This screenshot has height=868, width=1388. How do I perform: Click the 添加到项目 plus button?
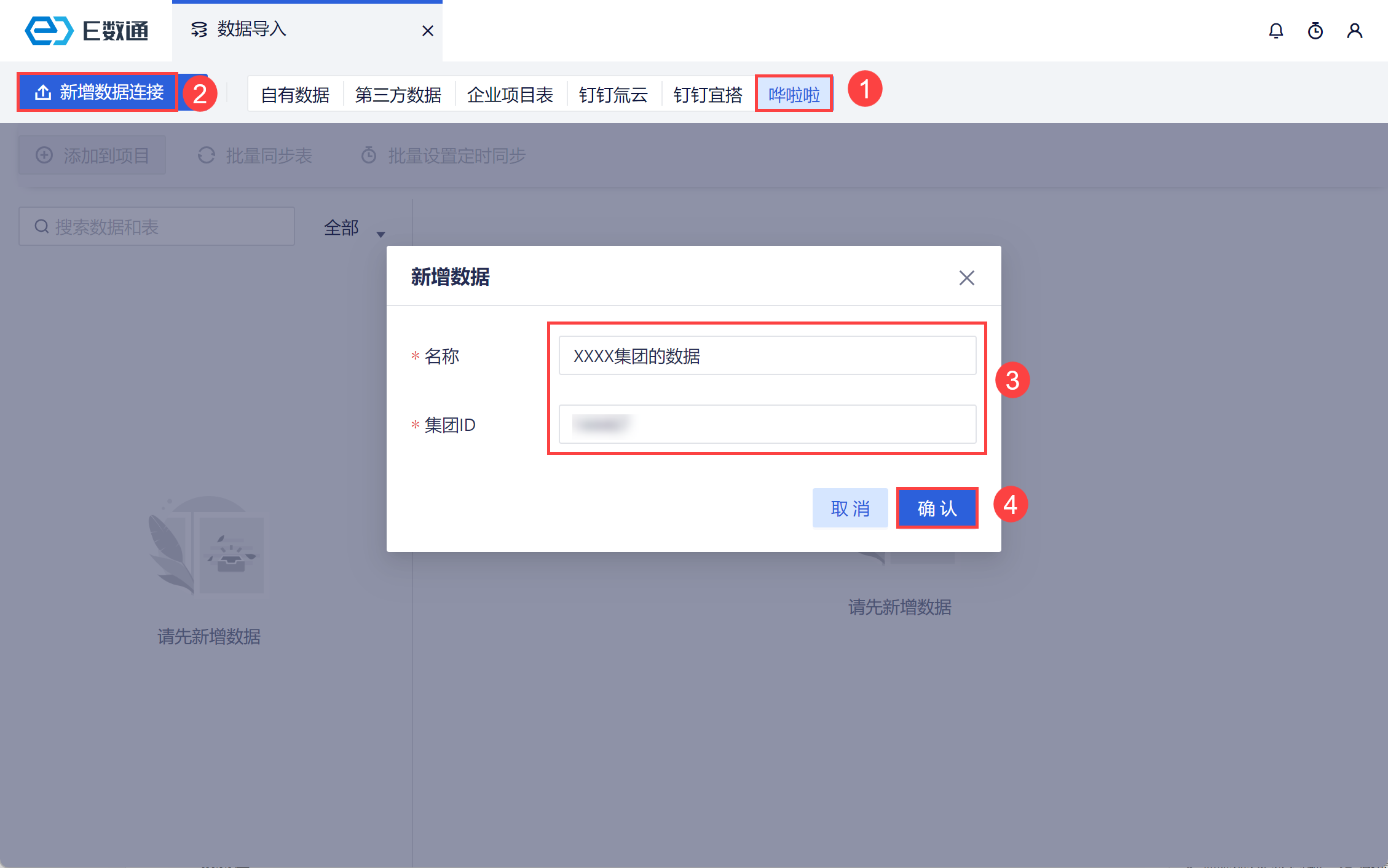[x=92, y=156]
